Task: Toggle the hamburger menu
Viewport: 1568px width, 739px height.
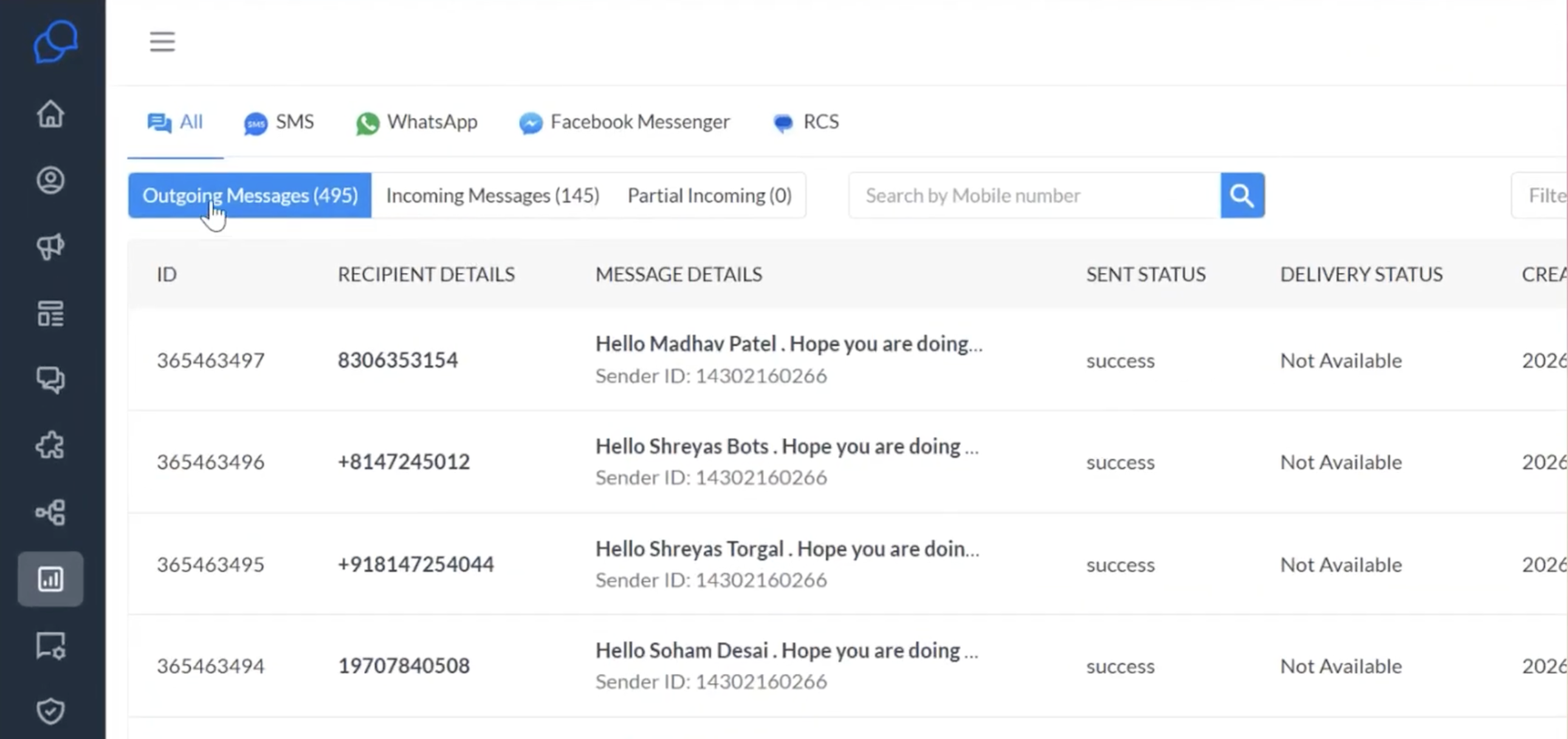Action: coord(162,41)
